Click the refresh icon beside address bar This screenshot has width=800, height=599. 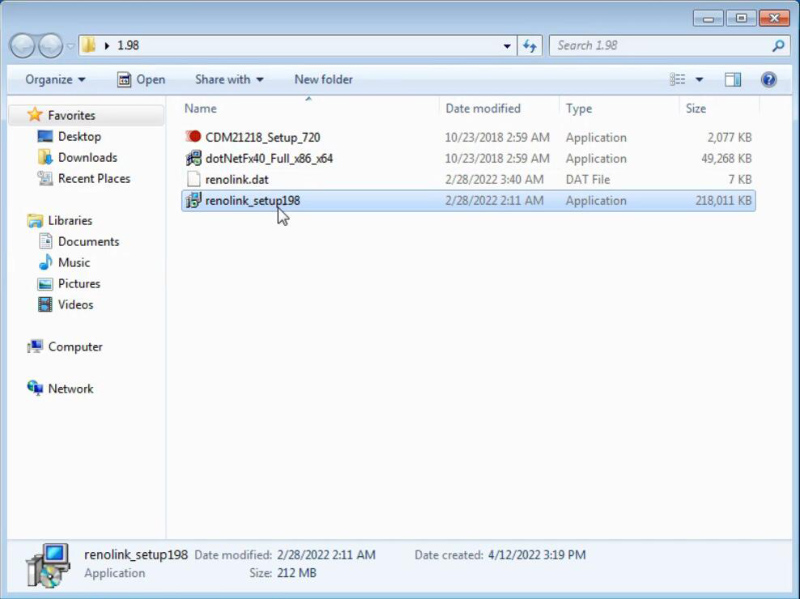(x=530, y=46)
